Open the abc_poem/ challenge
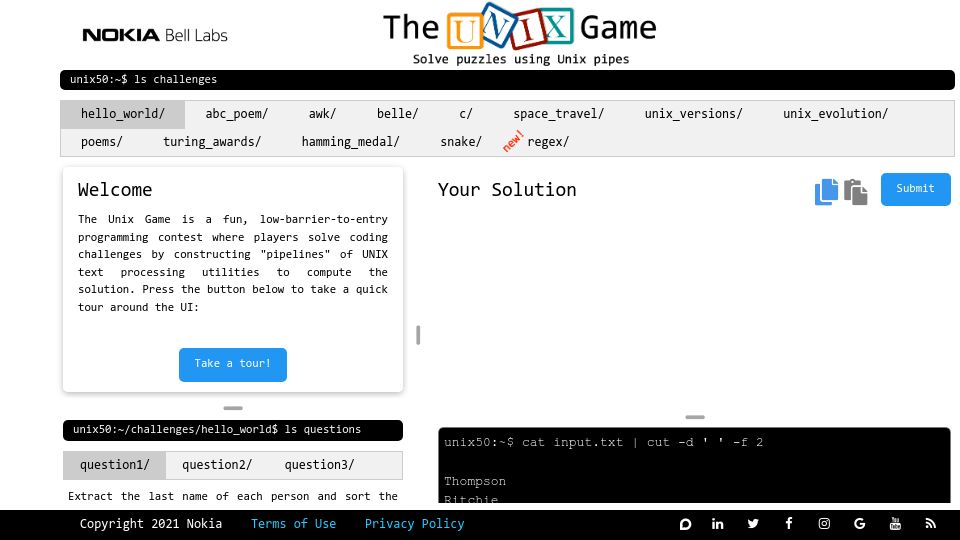This screenshot has height=540, width=960. click(x=236, y=114)
